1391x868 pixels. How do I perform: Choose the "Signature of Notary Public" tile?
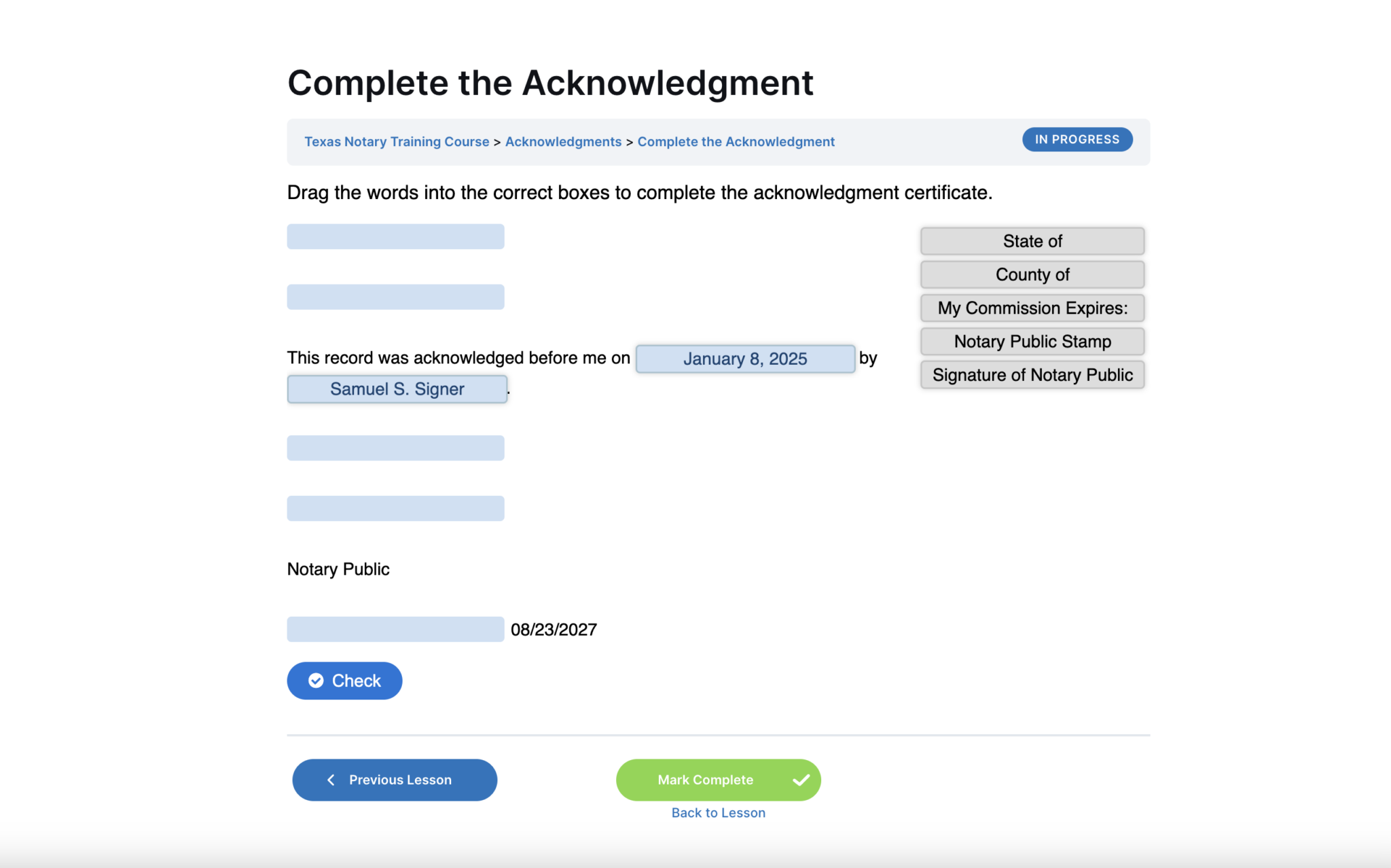point(1032,375)
